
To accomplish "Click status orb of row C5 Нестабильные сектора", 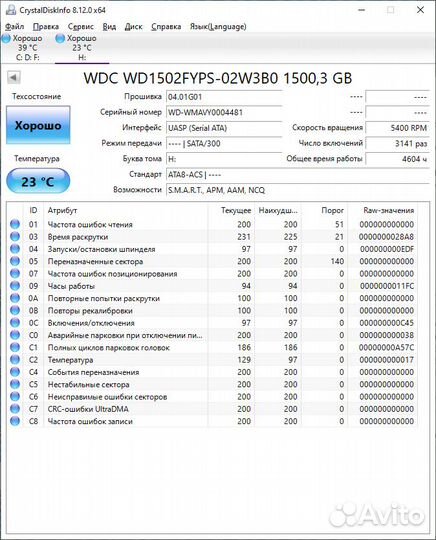I will point(15,384).
